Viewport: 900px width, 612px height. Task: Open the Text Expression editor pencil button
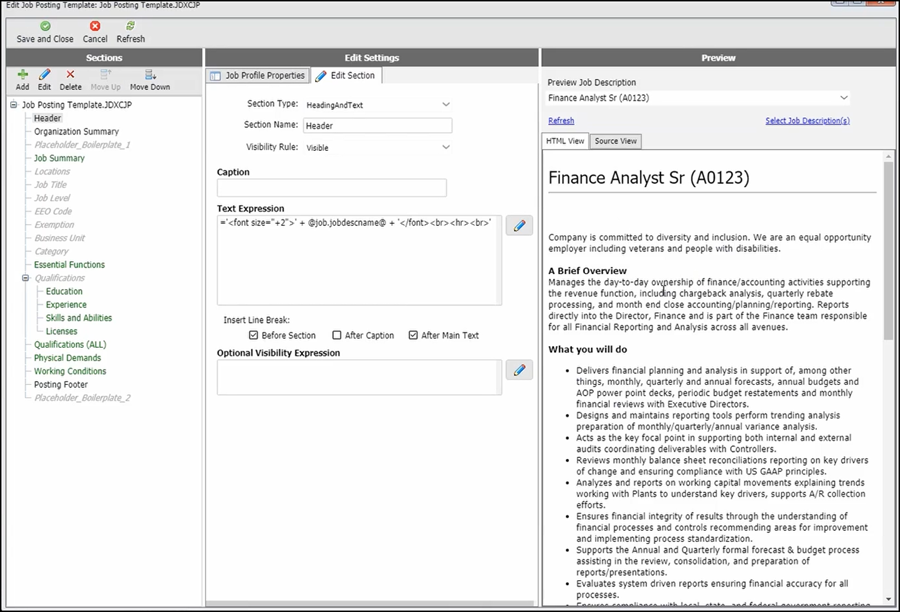[x=519, y=225]
